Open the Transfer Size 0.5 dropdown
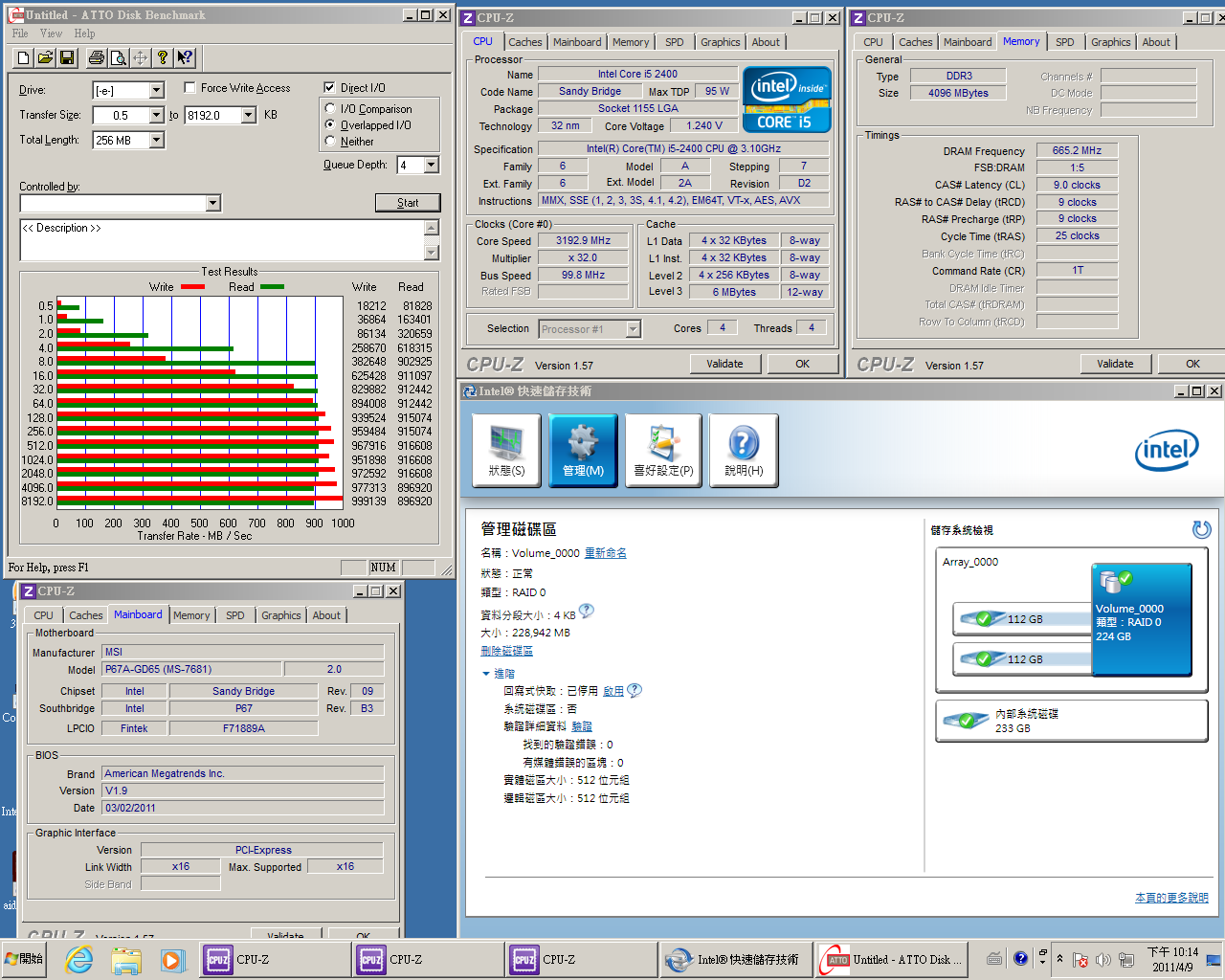1225x980 pixels. point(156,115)
